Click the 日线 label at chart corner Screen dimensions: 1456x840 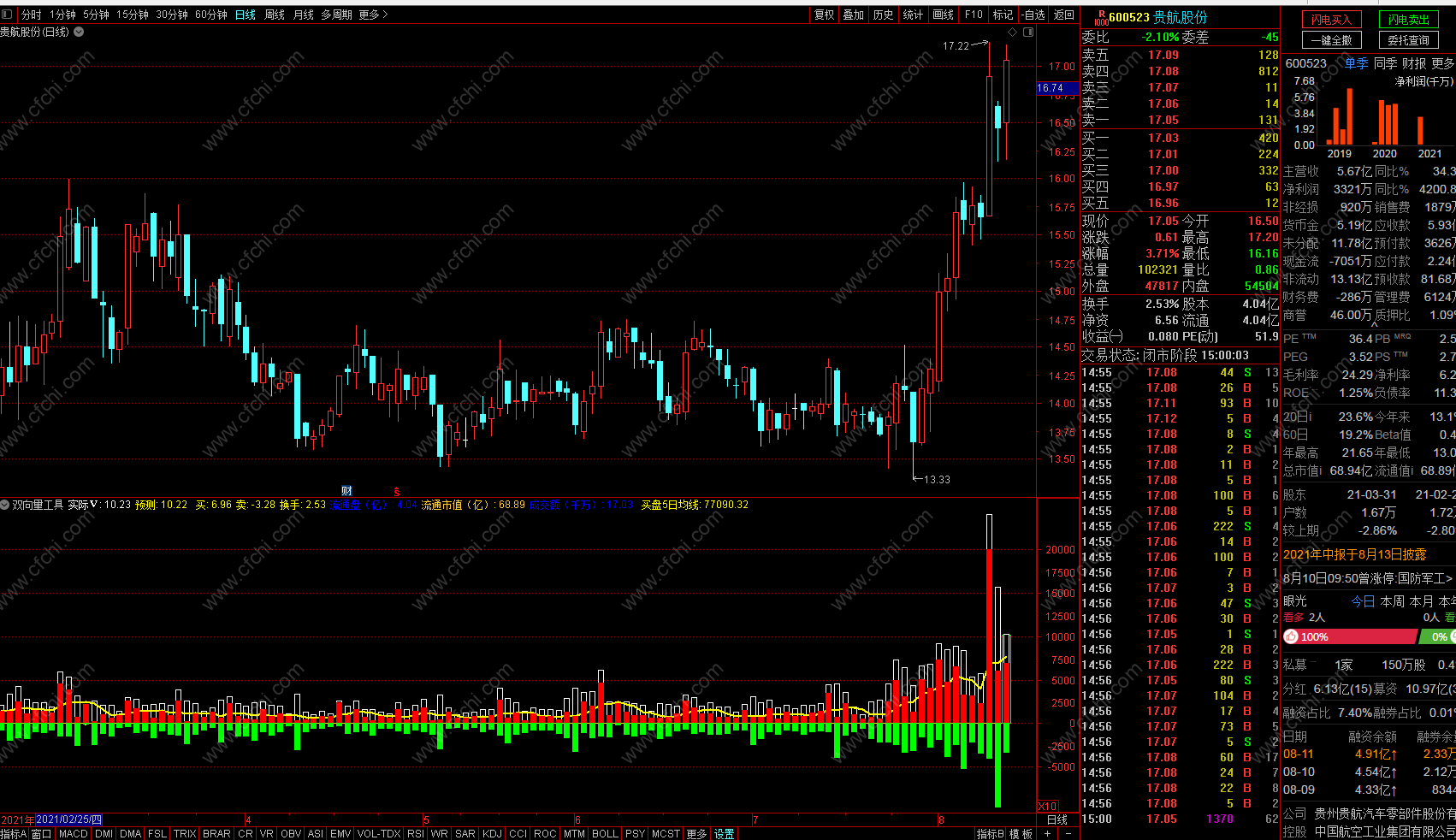tap(1057, 819)
